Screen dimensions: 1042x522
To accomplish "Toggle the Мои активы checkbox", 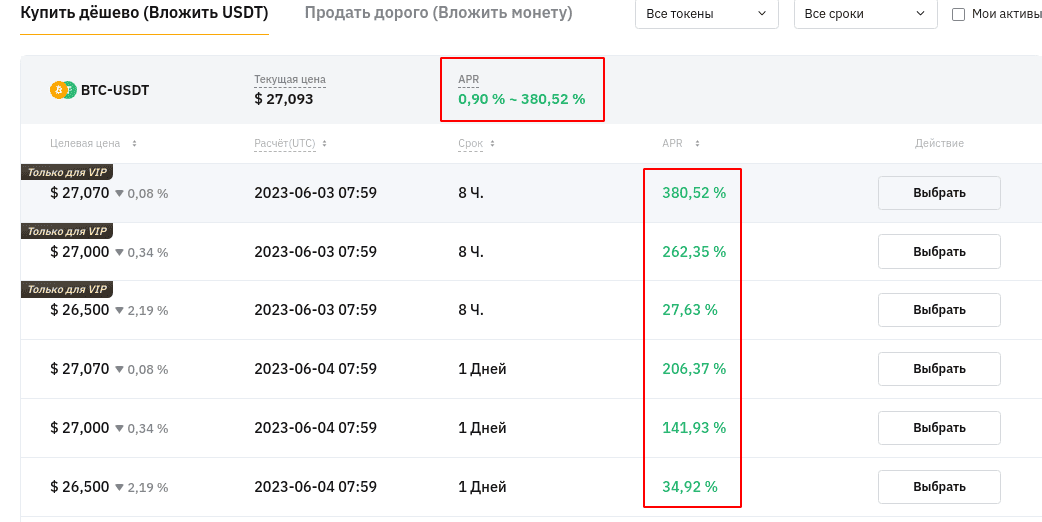I will pyautogui.click(x=958, y=15).
